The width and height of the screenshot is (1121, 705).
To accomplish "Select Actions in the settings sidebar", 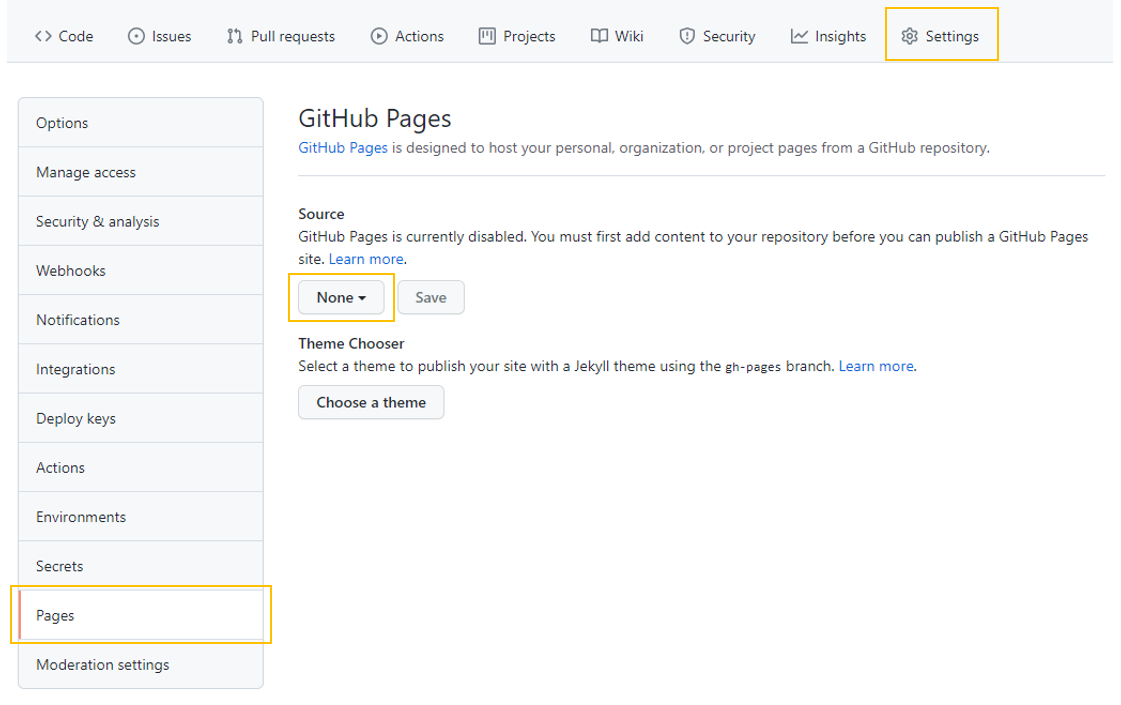I will 141,468.
